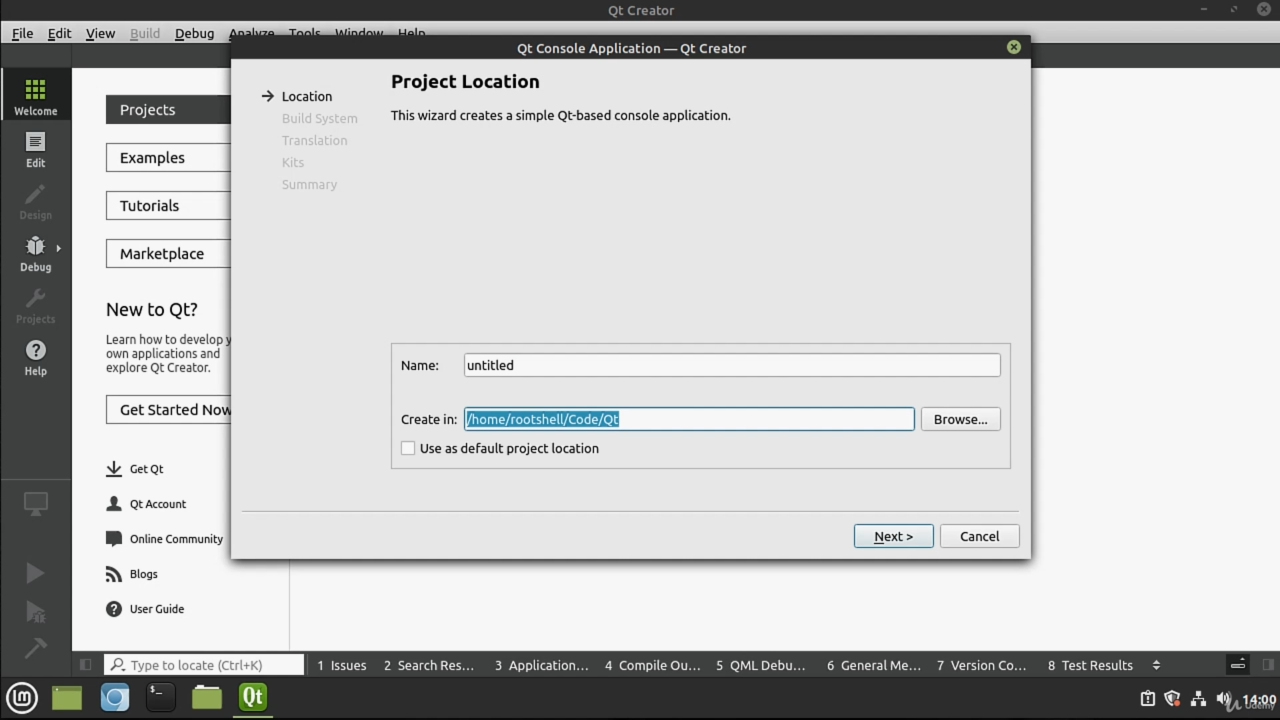Open the network connection tray icon
The width and height of the screenshot is (1280, 720).
coord(1198,699)
